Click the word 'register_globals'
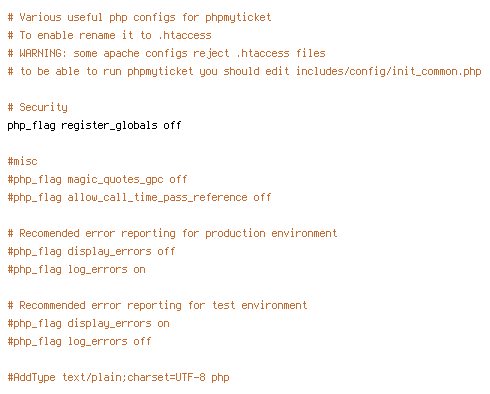 pyautogui.click(x=109, y=126)
